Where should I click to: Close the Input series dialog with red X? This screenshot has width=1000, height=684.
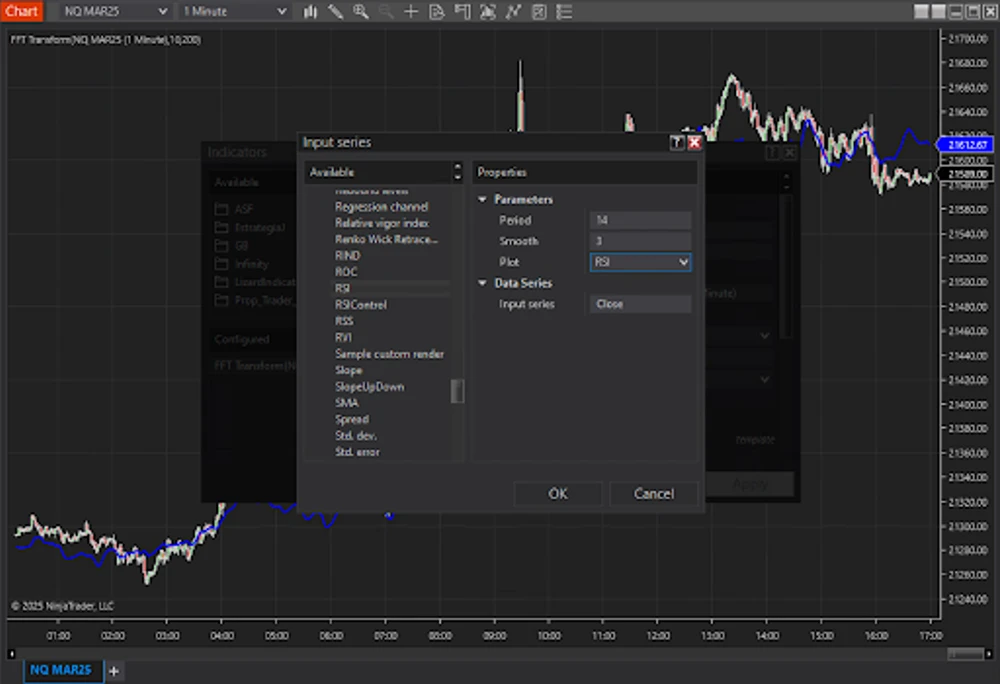[695, 143]
